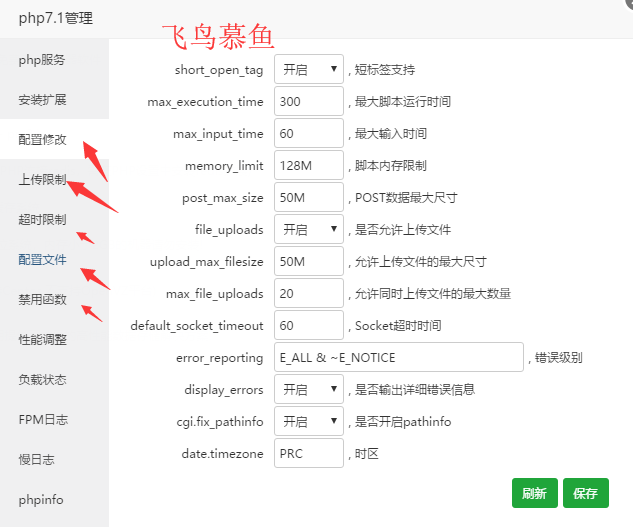Open the 上传限制 tab
633x527 pixels.
[42, 180]
